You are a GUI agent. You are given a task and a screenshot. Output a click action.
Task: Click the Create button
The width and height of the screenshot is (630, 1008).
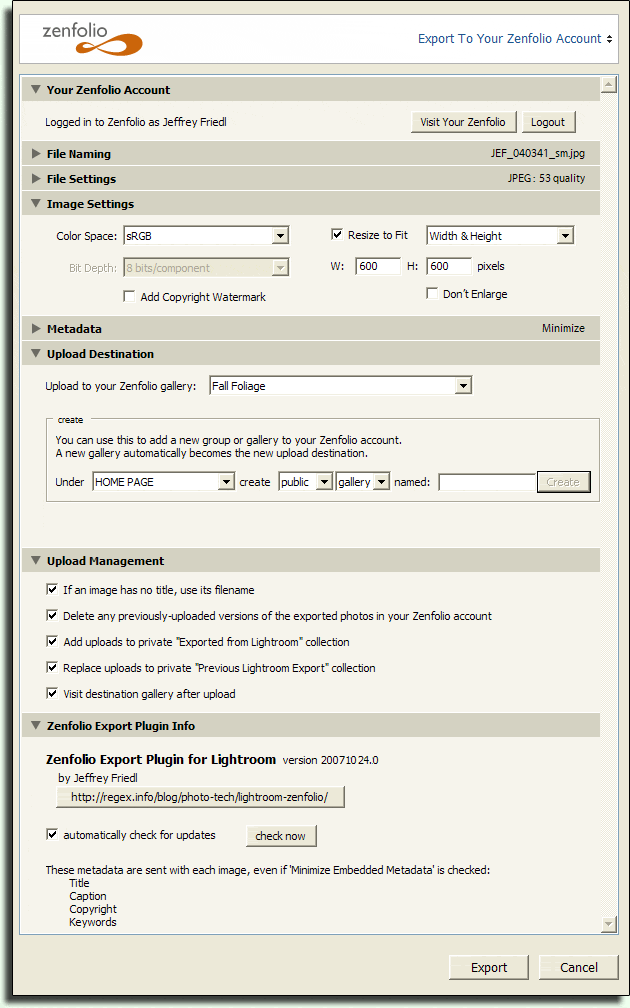click(563, 482)
